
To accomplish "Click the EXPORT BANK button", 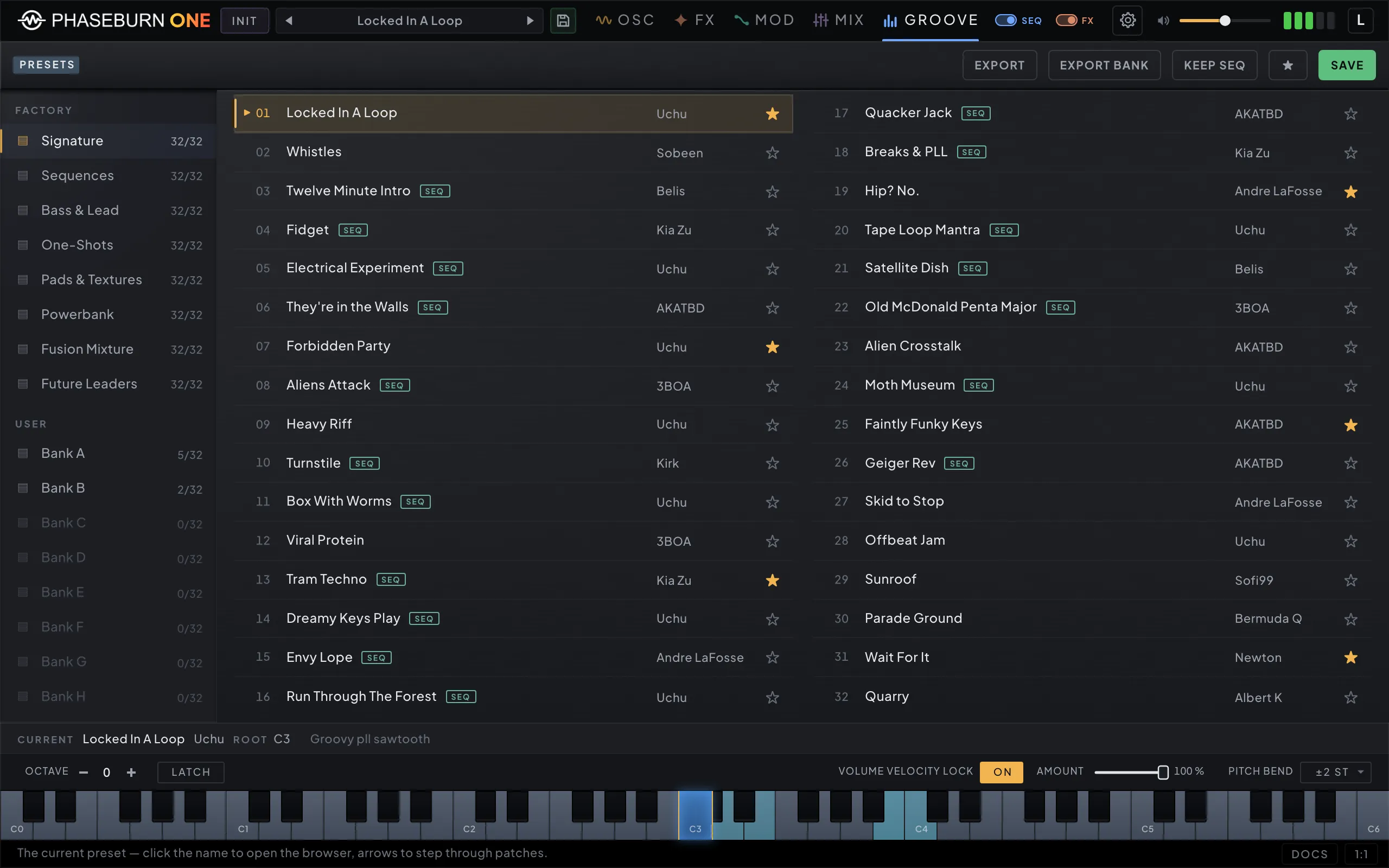I will (x=1104, y=65).
